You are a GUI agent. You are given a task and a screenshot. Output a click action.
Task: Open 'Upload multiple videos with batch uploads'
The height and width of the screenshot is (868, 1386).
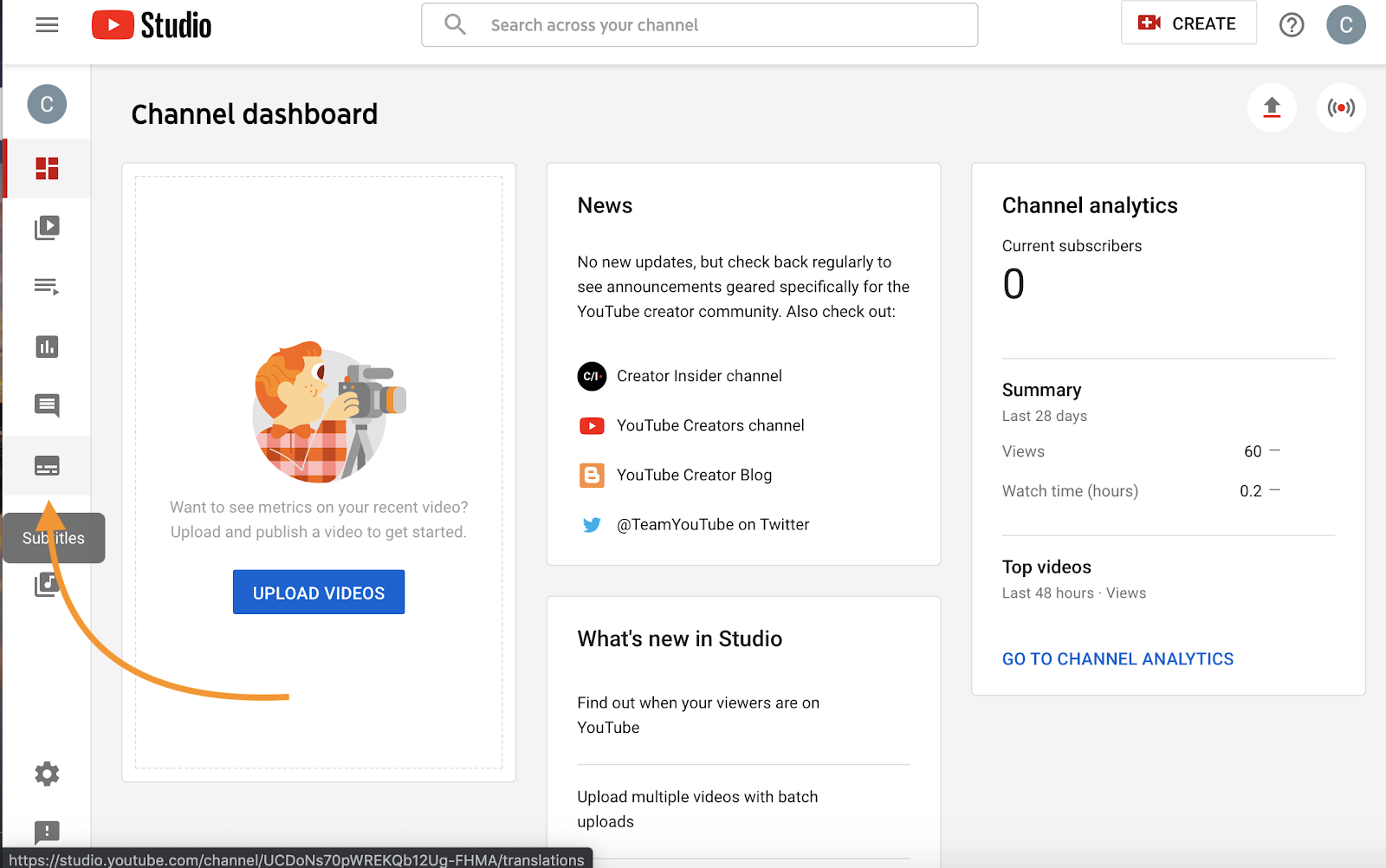[x=697, y=809]
